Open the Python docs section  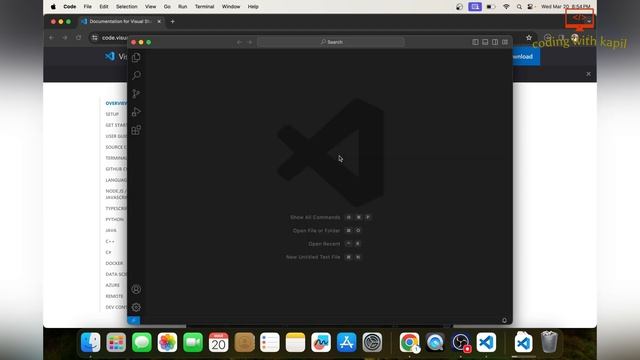pos(115,220)
